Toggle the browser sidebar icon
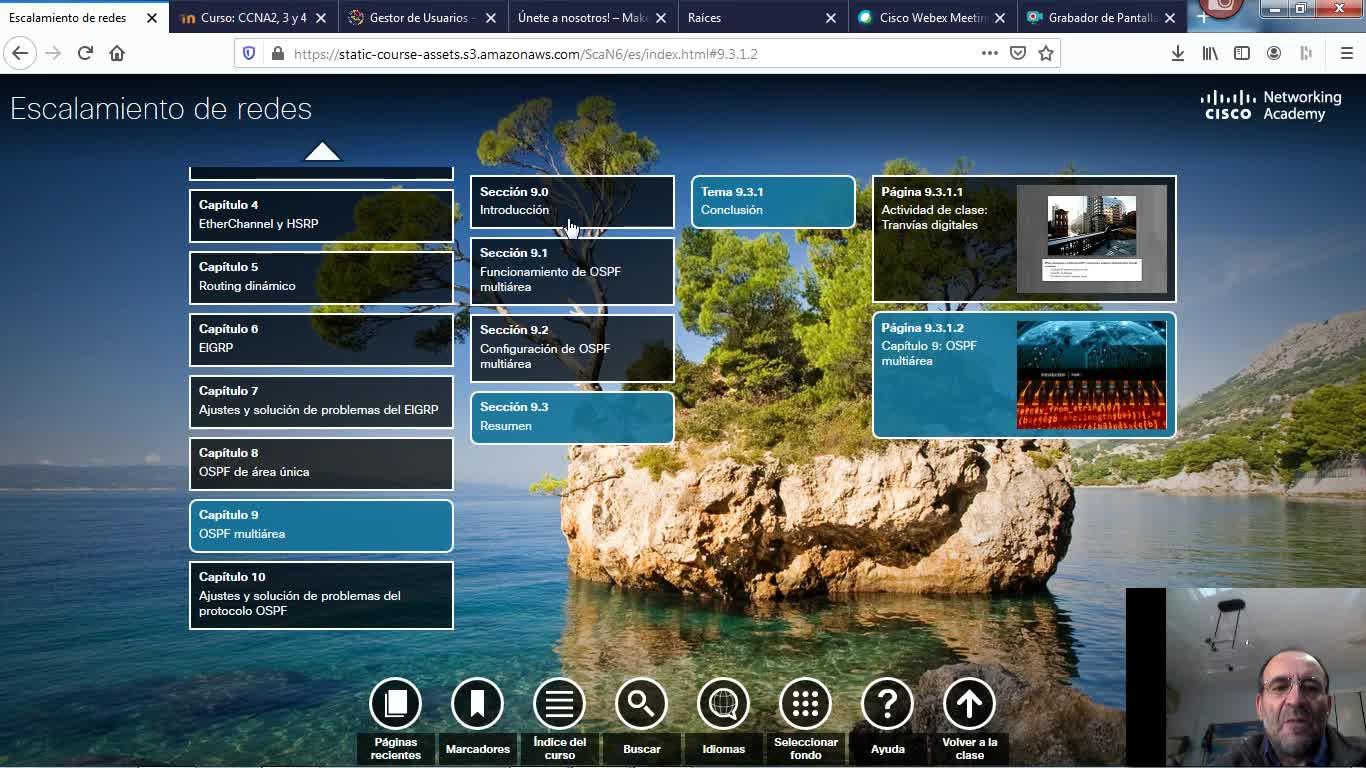The width and height of the screenshot is (1366, 768). coord(1242,54)
